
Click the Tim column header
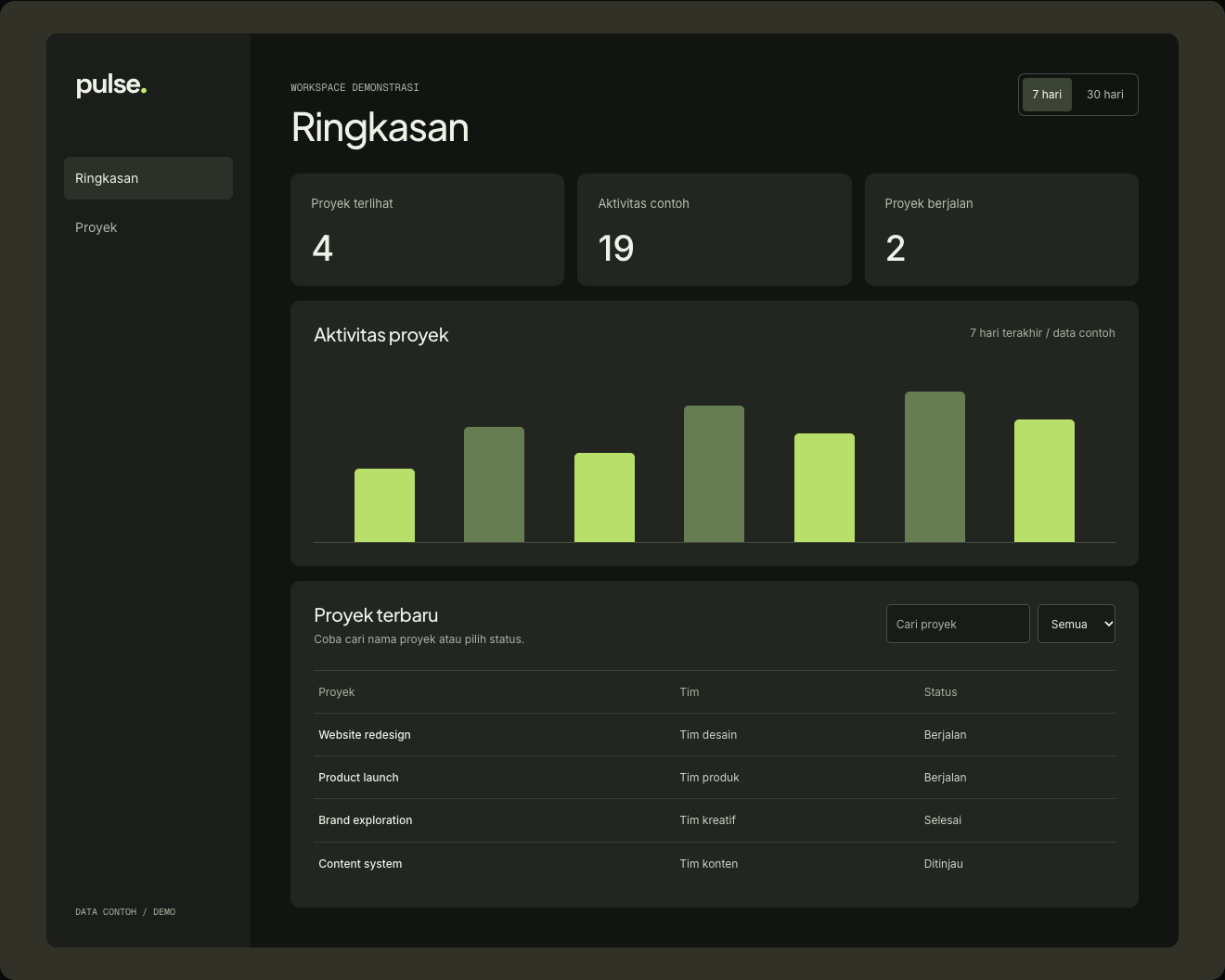(x=690, y=692)
